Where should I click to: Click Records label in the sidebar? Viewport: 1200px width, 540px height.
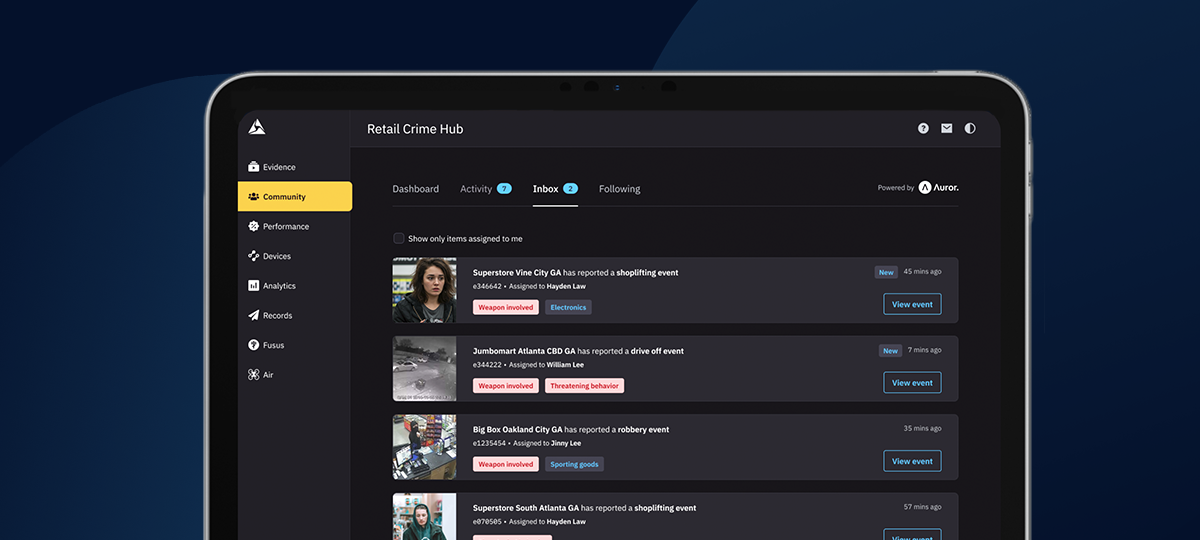(277, 315)
